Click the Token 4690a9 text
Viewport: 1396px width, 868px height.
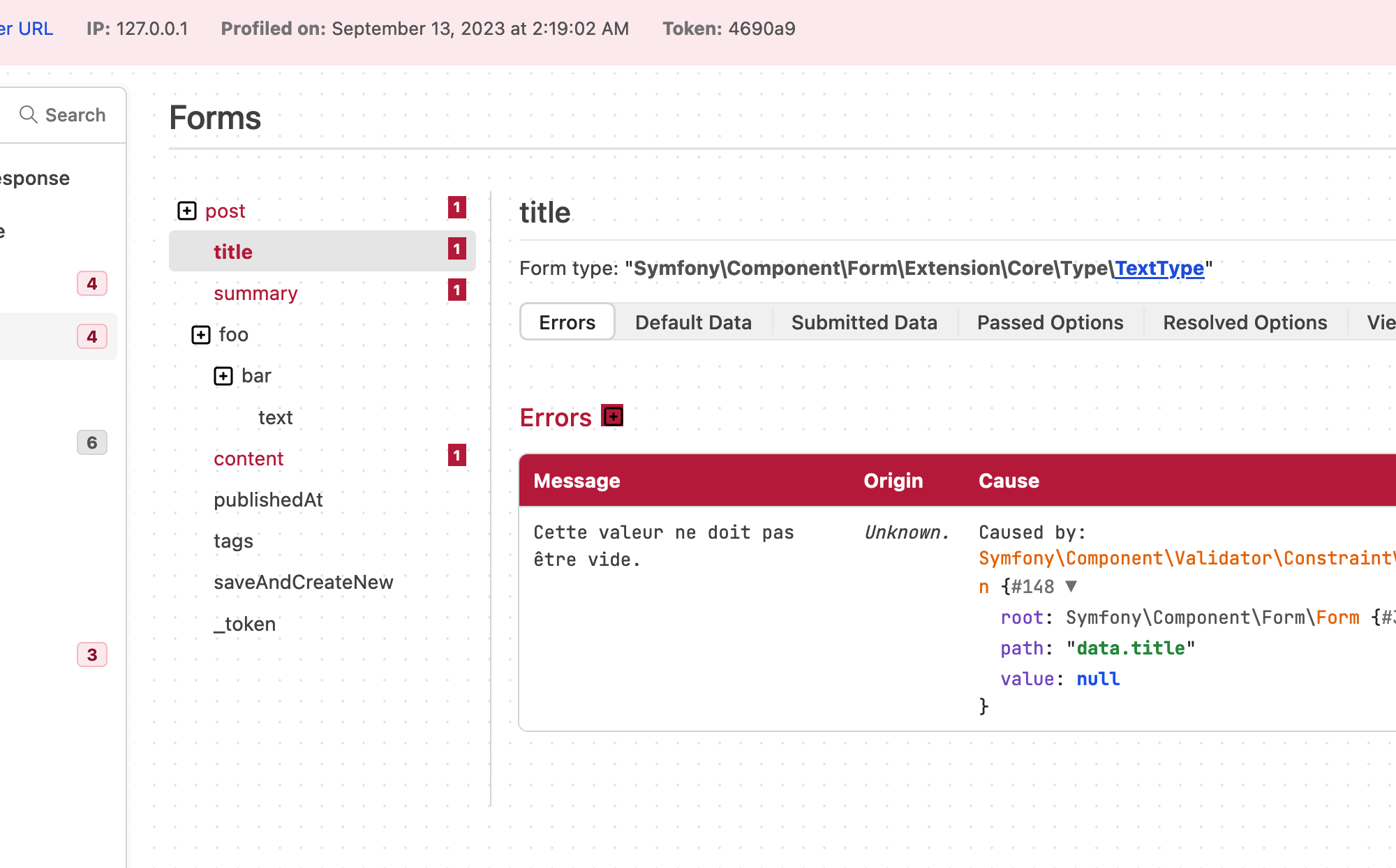729,29
